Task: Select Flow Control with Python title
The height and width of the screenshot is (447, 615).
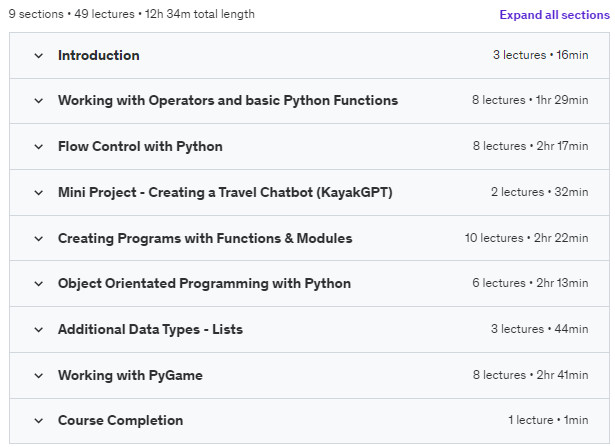Action: pos(140,146)
